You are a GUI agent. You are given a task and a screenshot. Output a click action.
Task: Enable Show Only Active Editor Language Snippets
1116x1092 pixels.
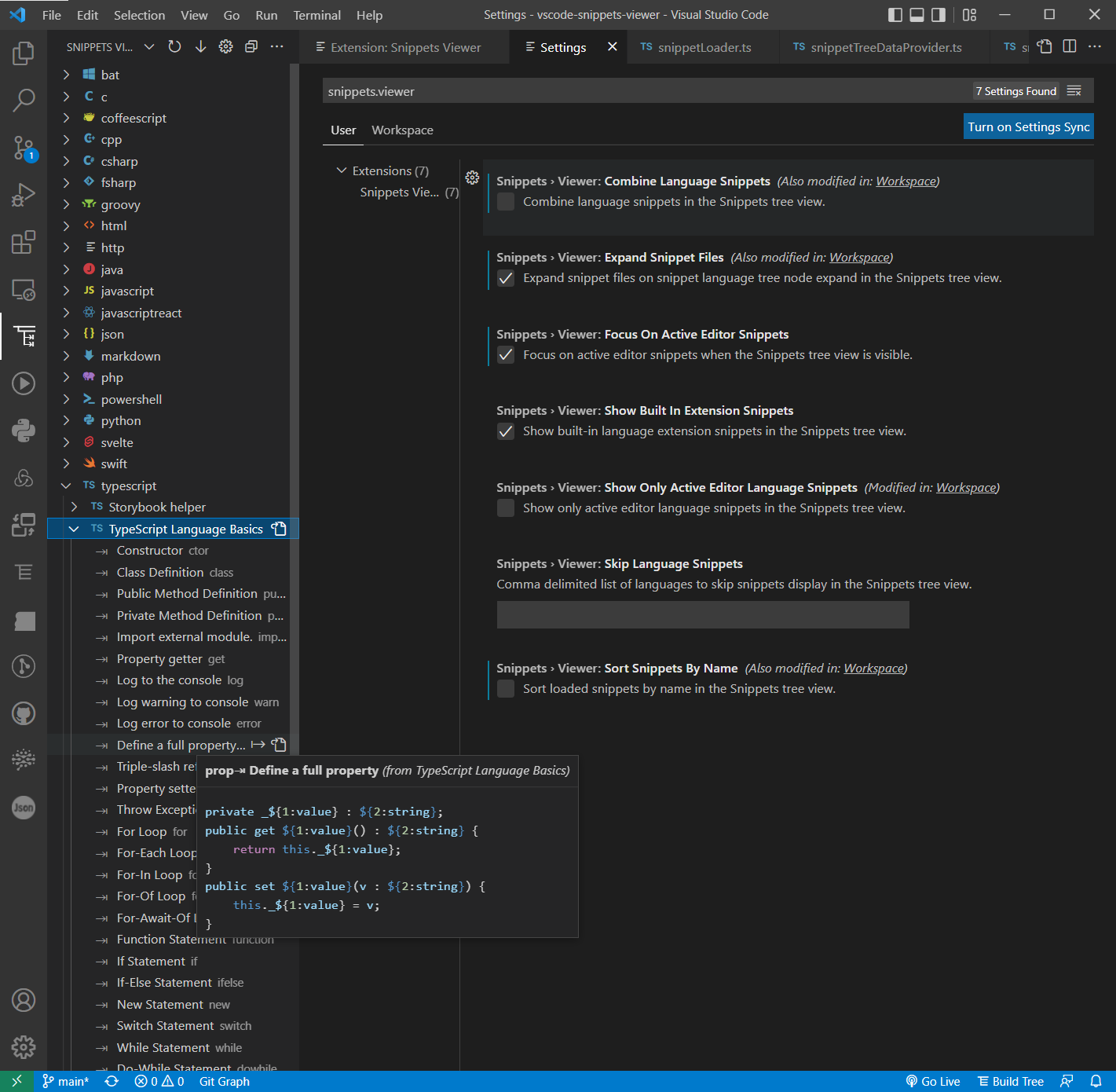(506, 508)
